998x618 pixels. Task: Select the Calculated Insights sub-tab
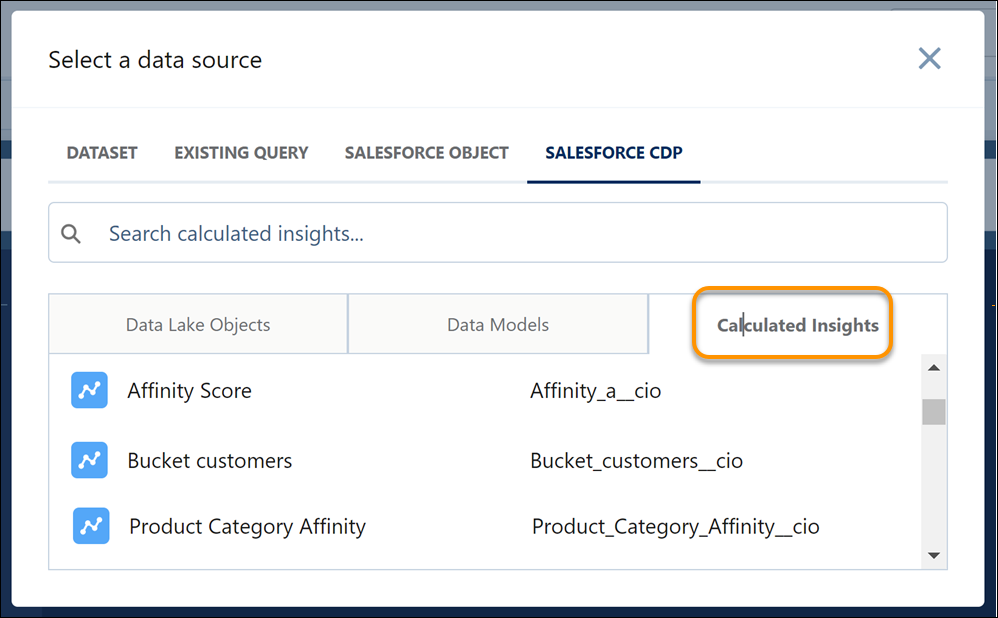coord(797,325)
